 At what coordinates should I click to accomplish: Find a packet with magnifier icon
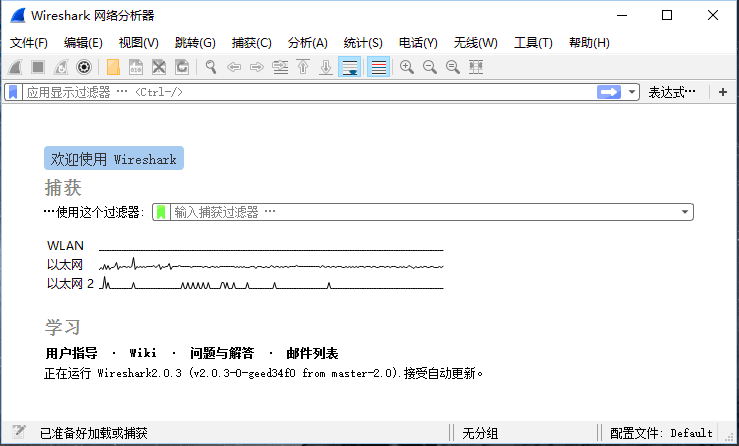(211, 67)
